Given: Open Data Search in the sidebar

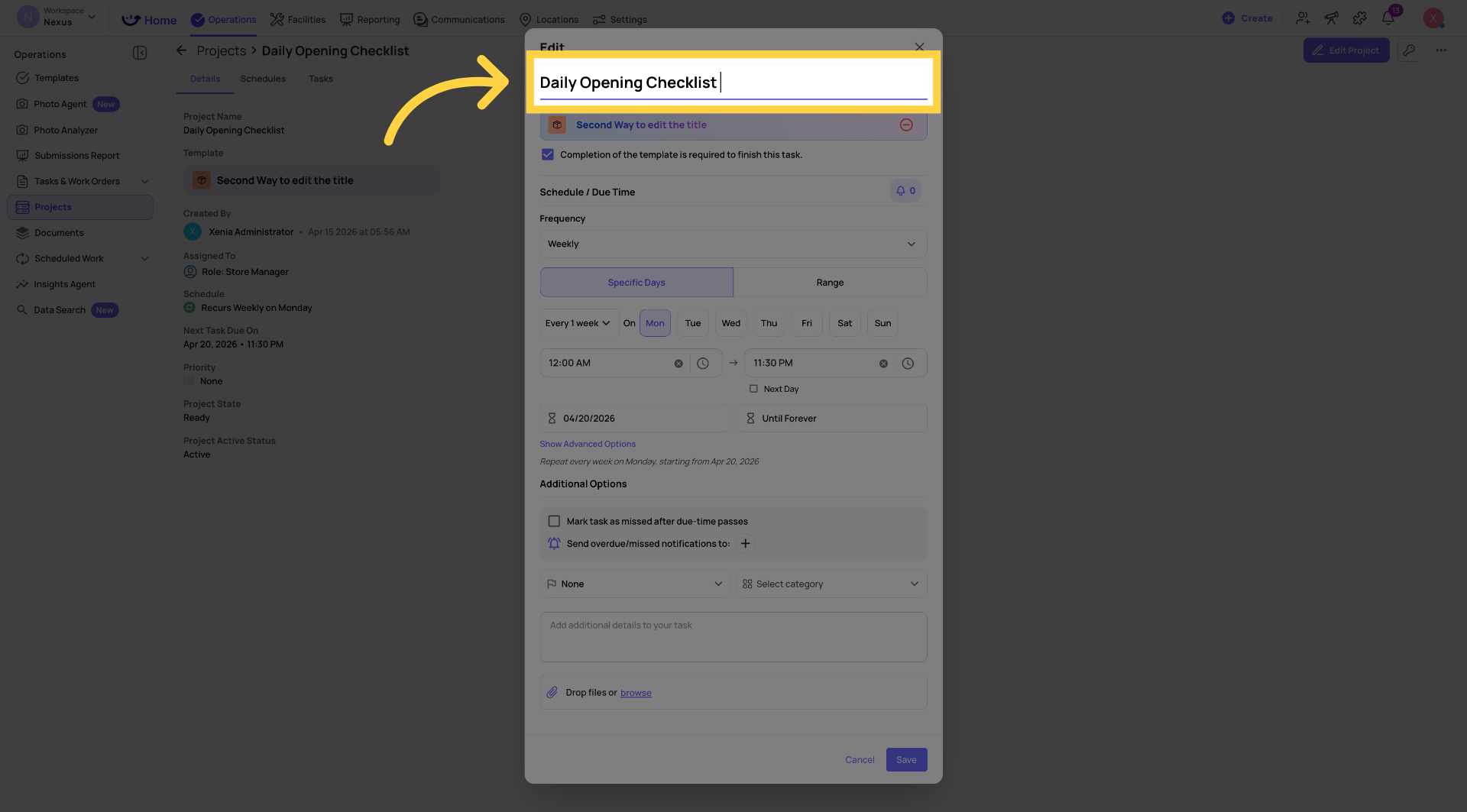Looking at the screenshot, I should (60, 310).
